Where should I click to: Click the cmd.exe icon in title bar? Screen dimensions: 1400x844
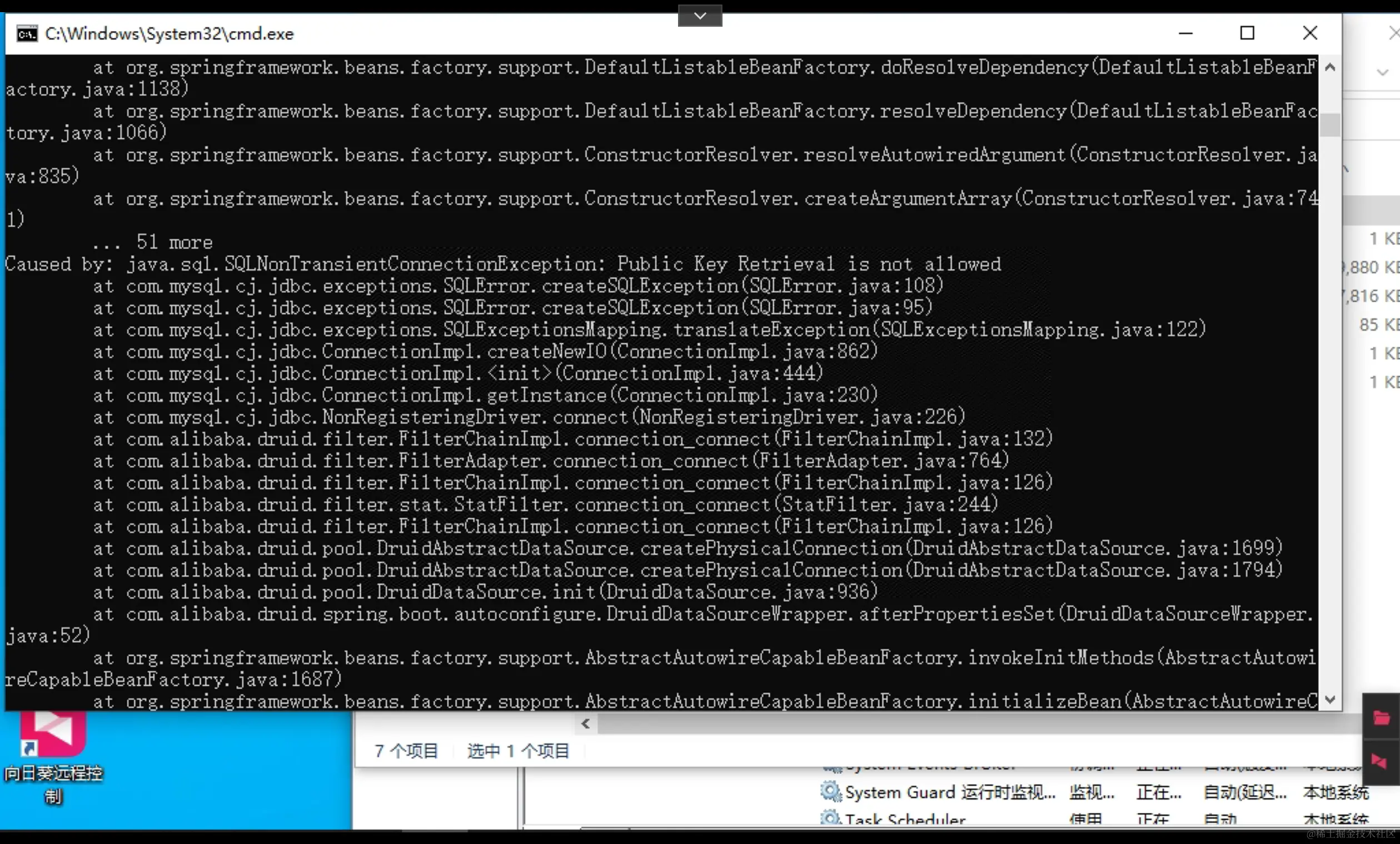(x=27, y=34)
